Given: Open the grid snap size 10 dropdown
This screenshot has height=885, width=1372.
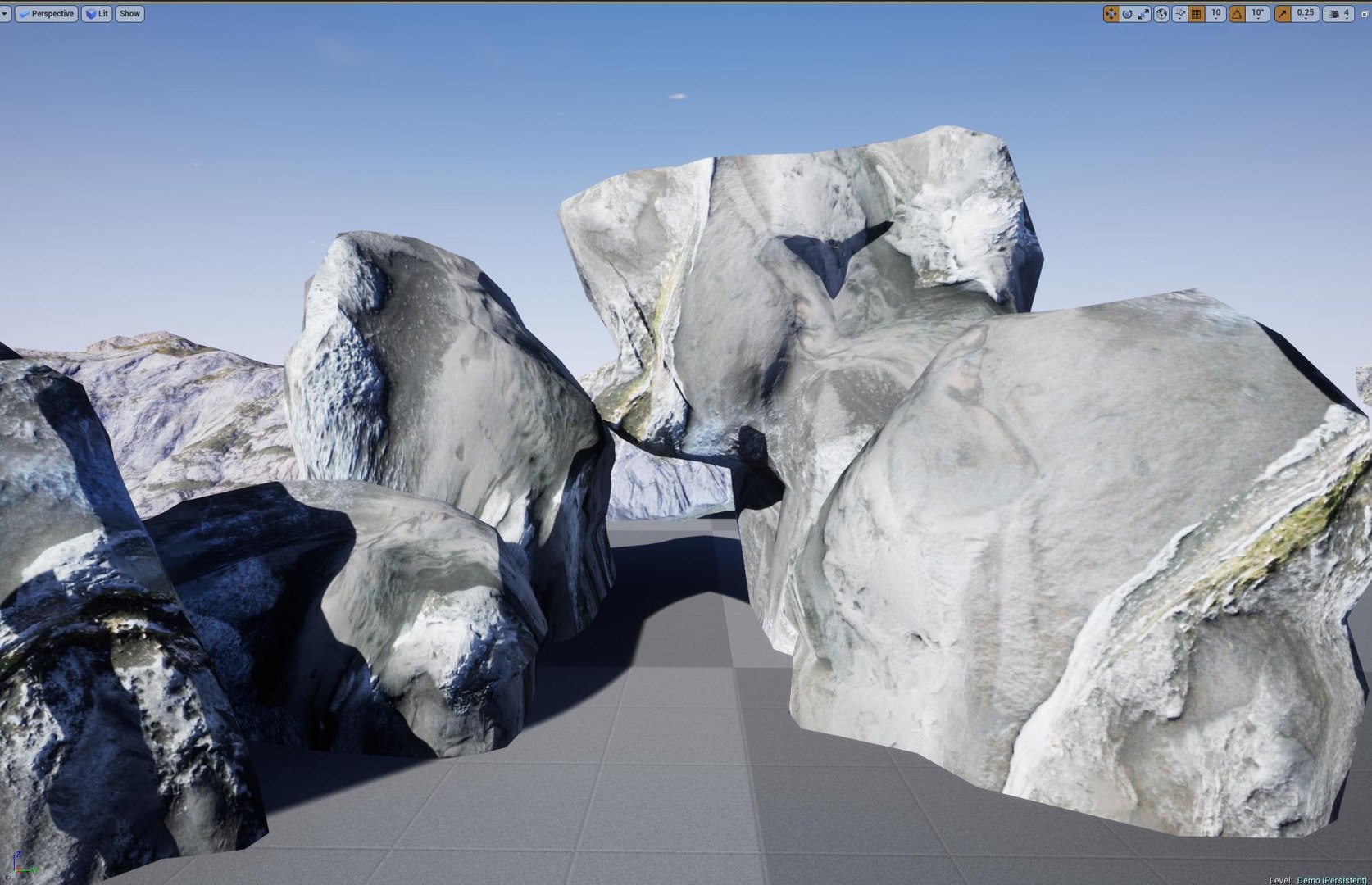Looking at the screenshot, I should tap(1215, 14).
